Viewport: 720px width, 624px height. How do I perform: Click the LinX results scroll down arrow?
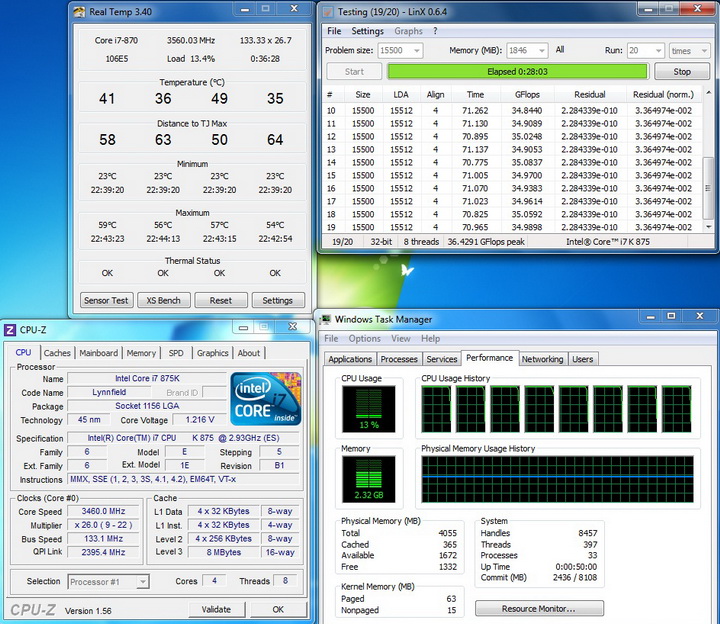[709, 226]
